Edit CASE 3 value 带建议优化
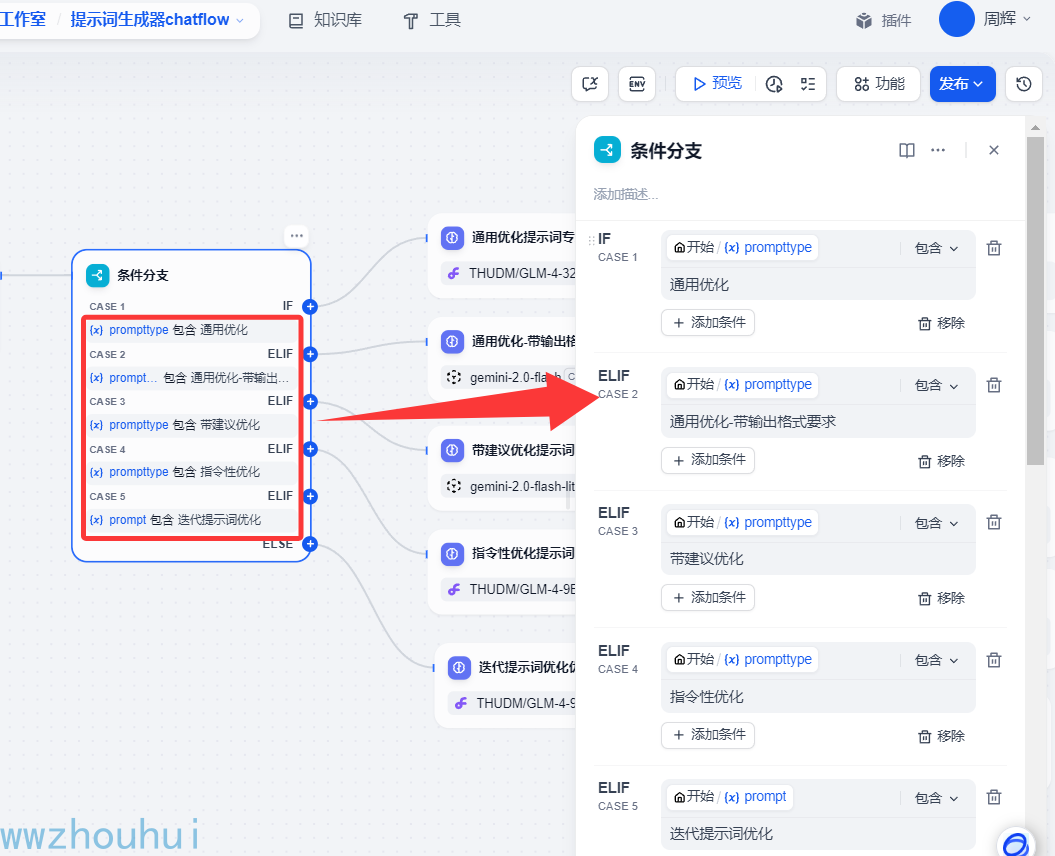Image resolution: width=1055 pixels, height=856 pixels. click(818, 559)
